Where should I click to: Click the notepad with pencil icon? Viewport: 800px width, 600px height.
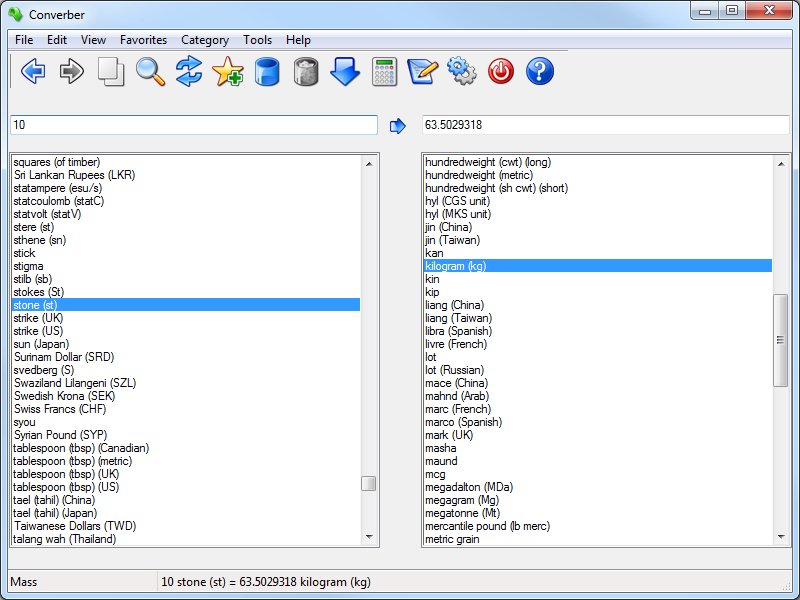(423, 72)
